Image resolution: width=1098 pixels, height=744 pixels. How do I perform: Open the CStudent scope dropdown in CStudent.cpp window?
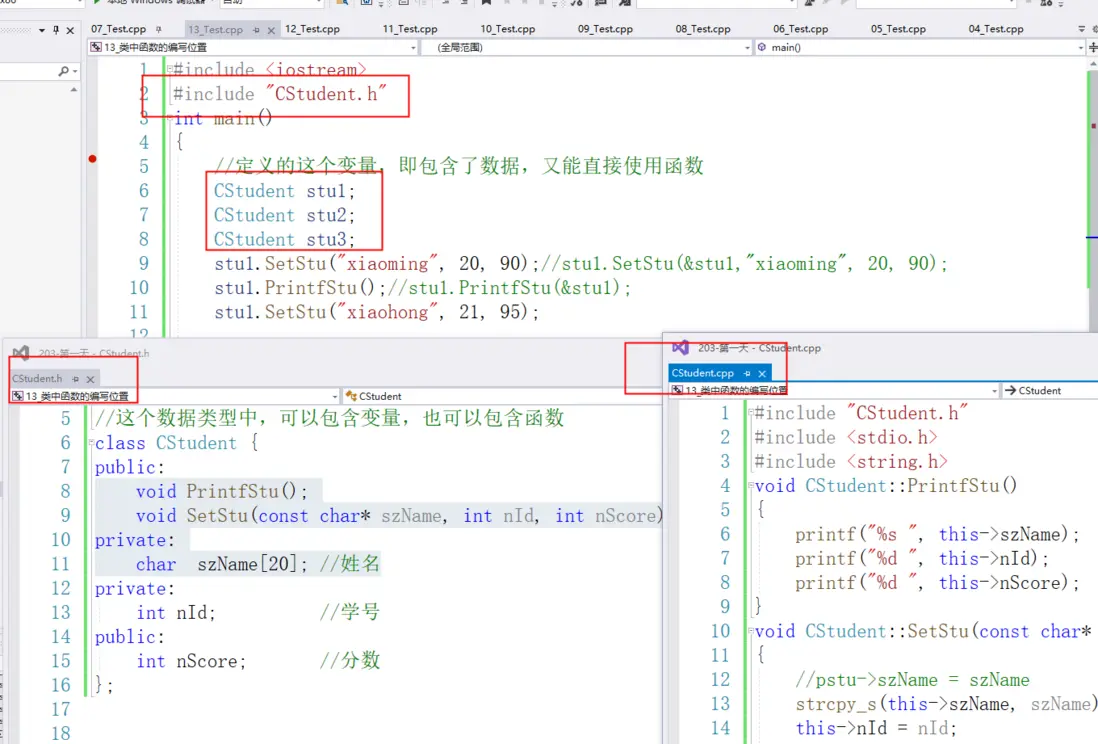(1050, 390)
